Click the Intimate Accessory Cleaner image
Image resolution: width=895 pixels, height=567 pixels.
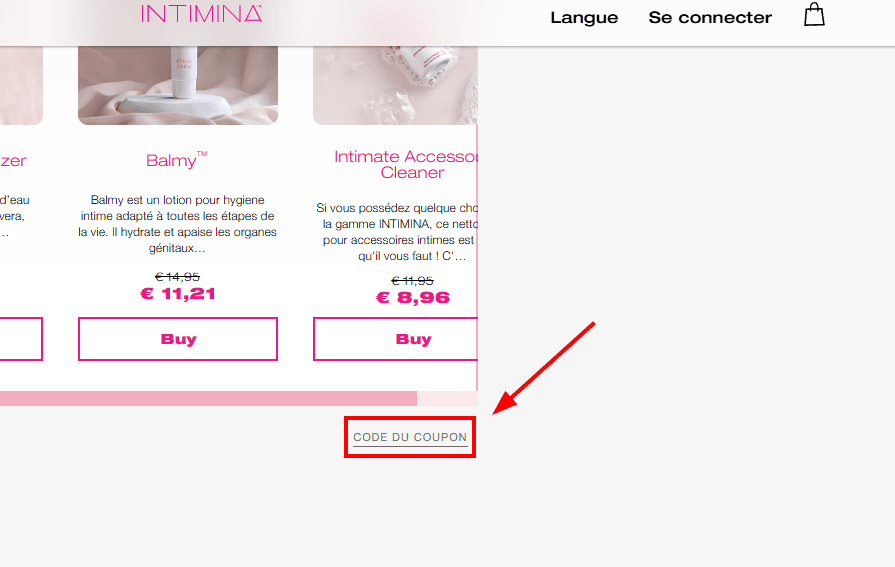[395, 85]
